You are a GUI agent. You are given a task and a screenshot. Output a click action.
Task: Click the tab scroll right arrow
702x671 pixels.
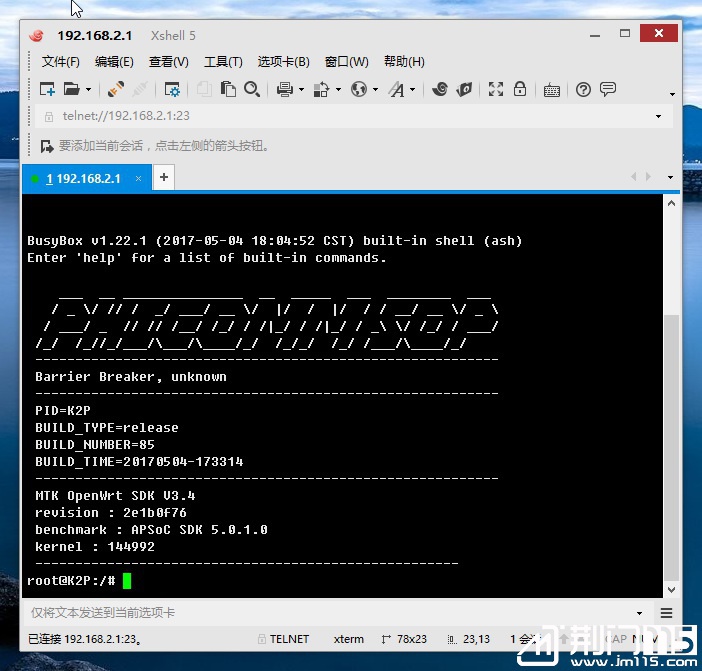(x=648, y=177)
